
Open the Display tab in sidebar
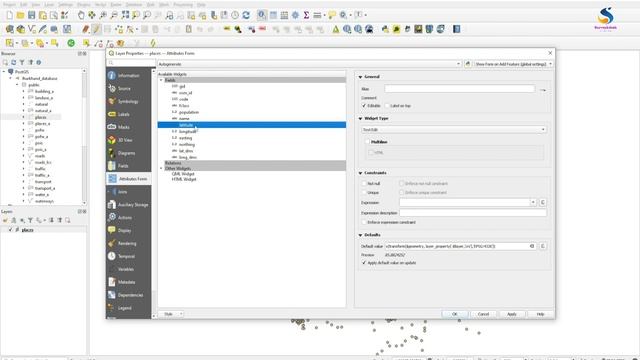[x=129, y=231]
